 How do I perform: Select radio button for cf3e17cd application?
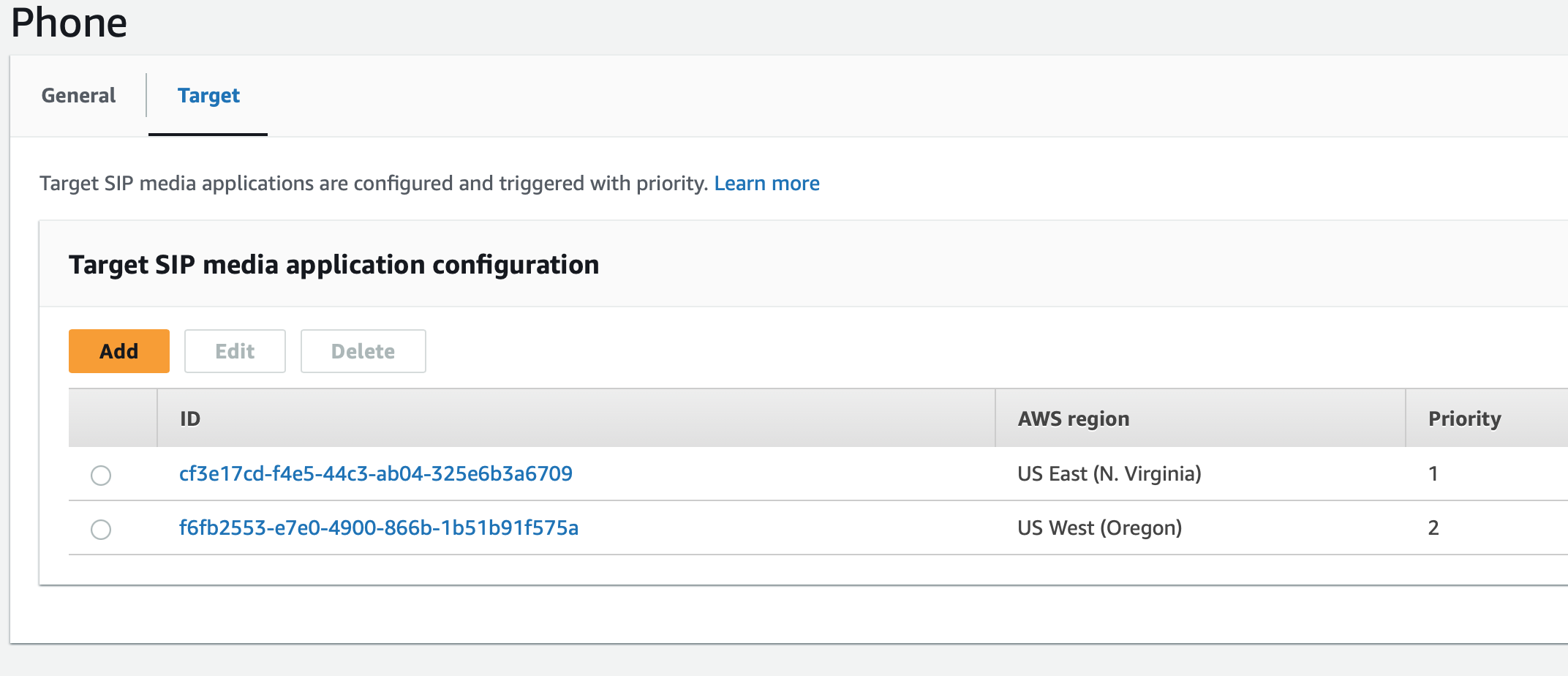(101, 475)
